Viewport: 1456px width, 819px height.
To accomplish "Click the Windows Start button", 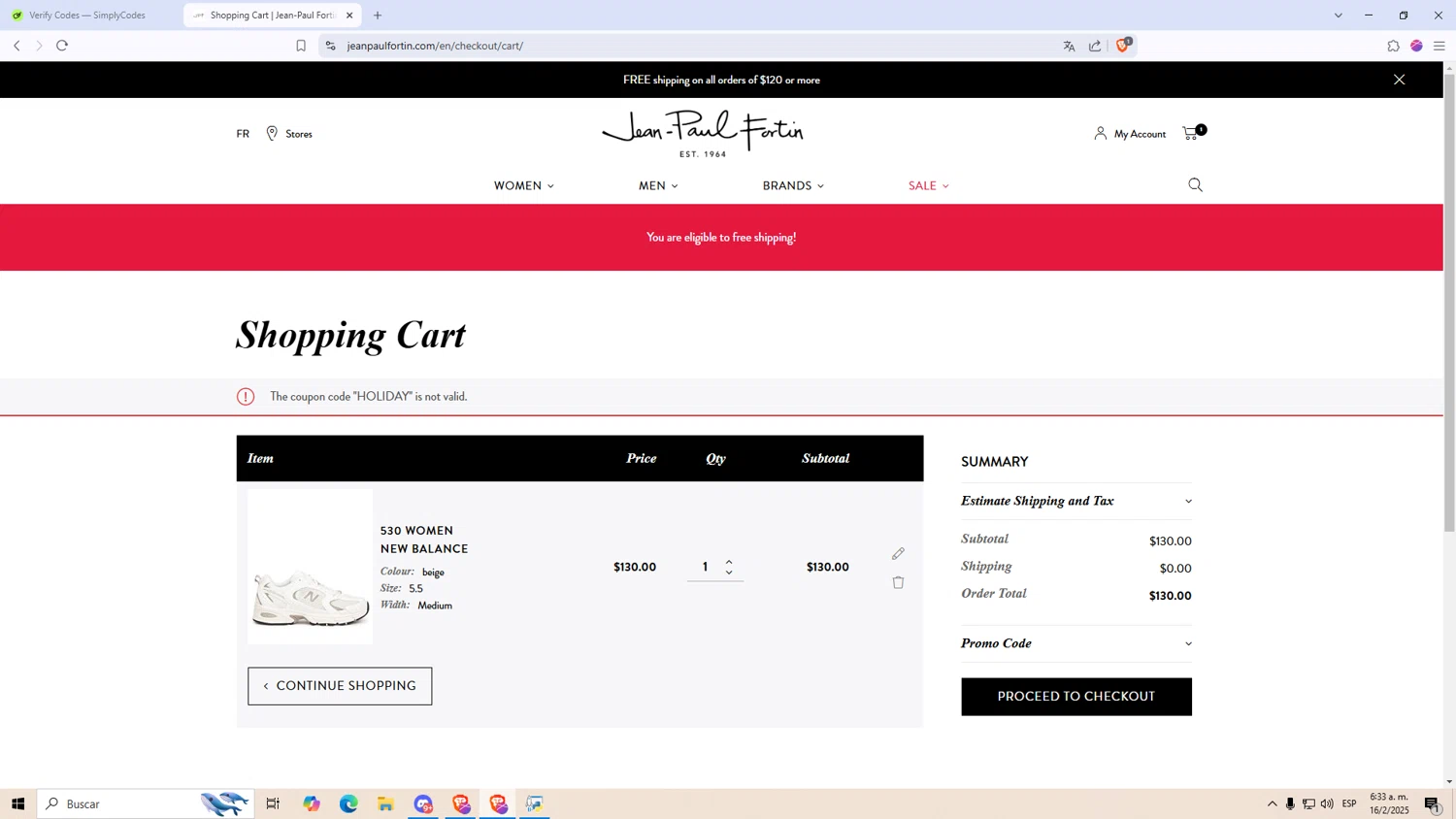I will (17, 803).
